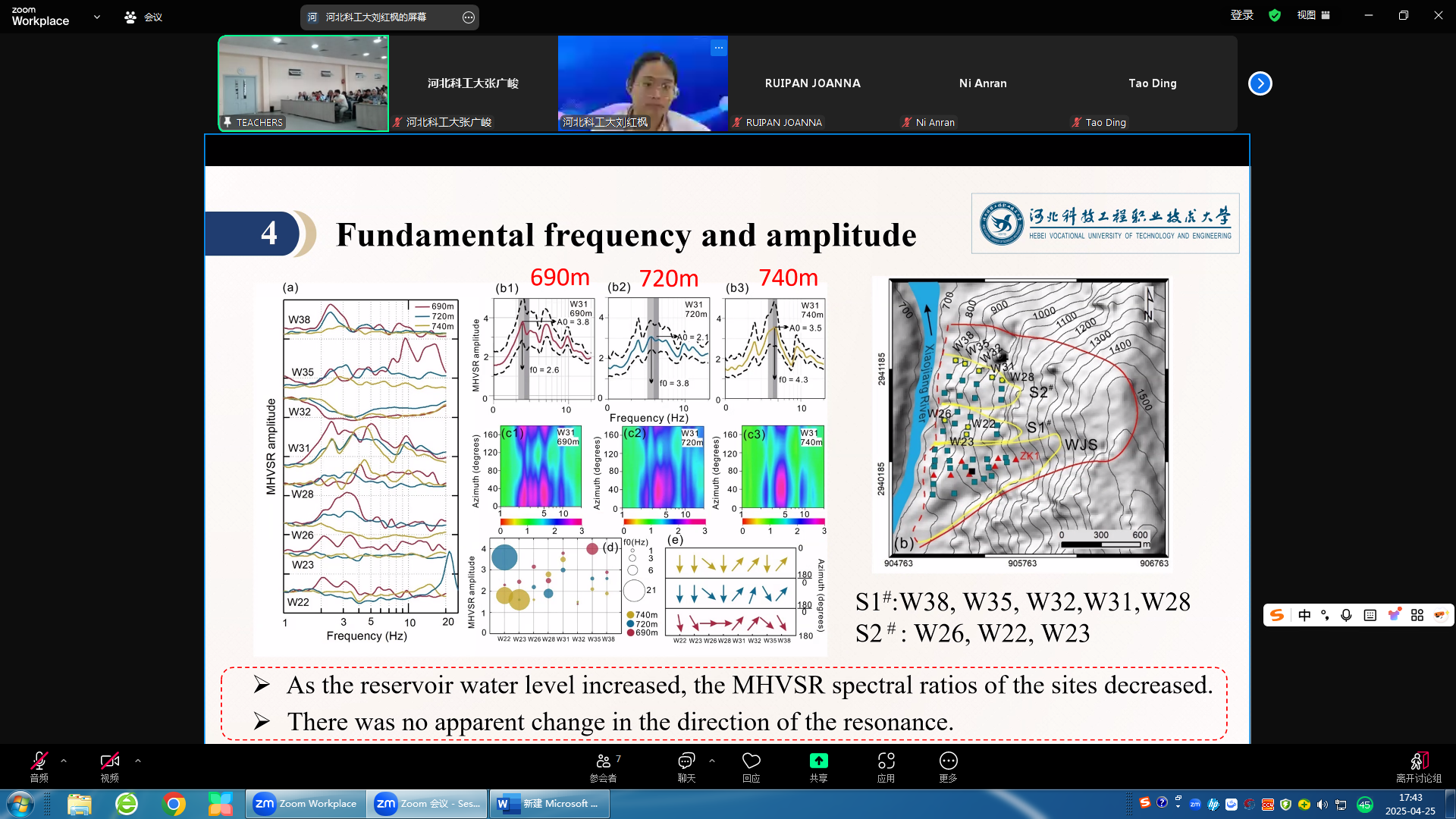Click the green security shield icon
Screen dimensions: 1456x819
(1275, 15)
